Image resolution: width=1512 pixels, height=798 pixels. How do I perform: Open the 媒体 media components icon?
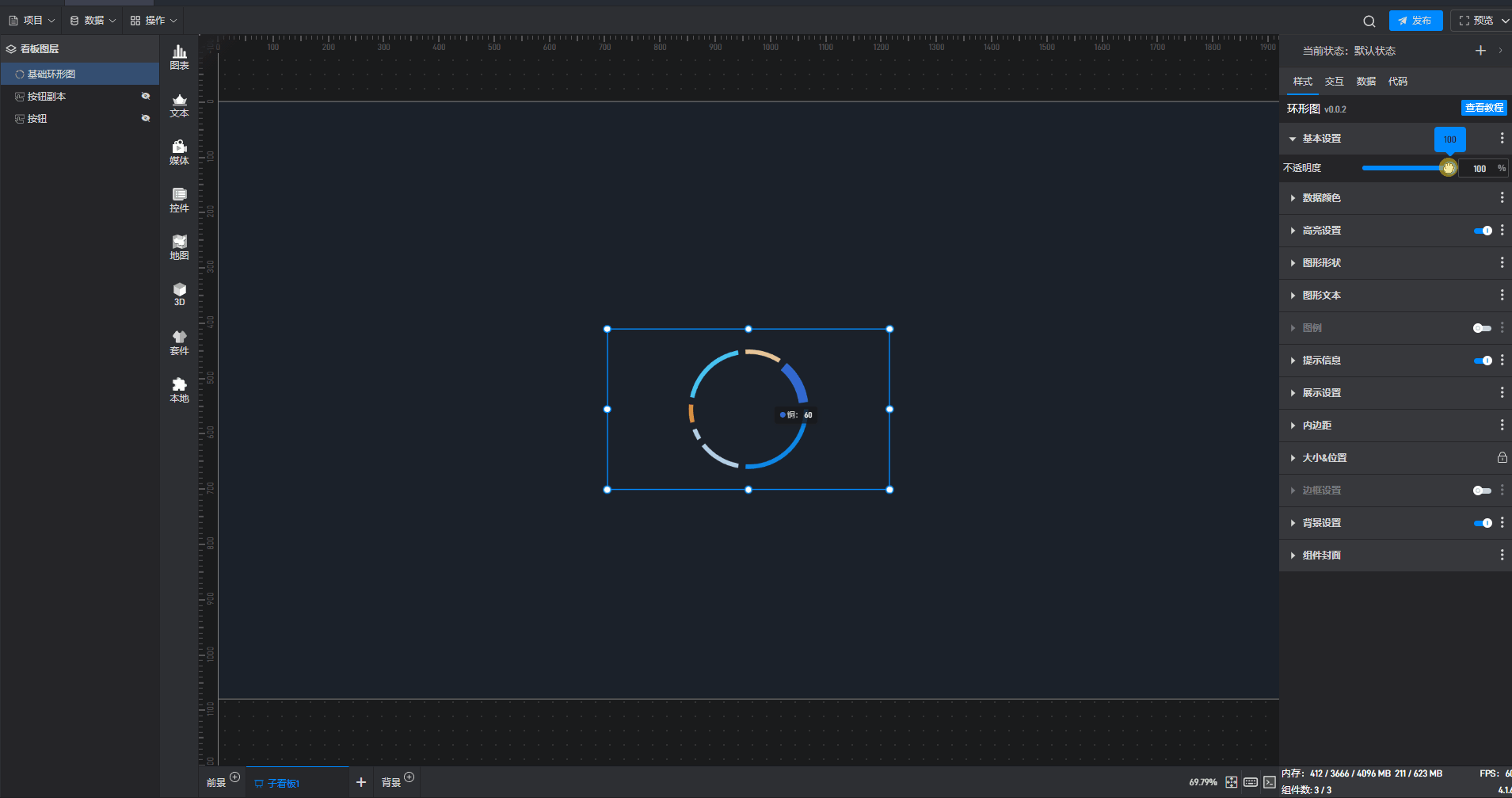180,152
